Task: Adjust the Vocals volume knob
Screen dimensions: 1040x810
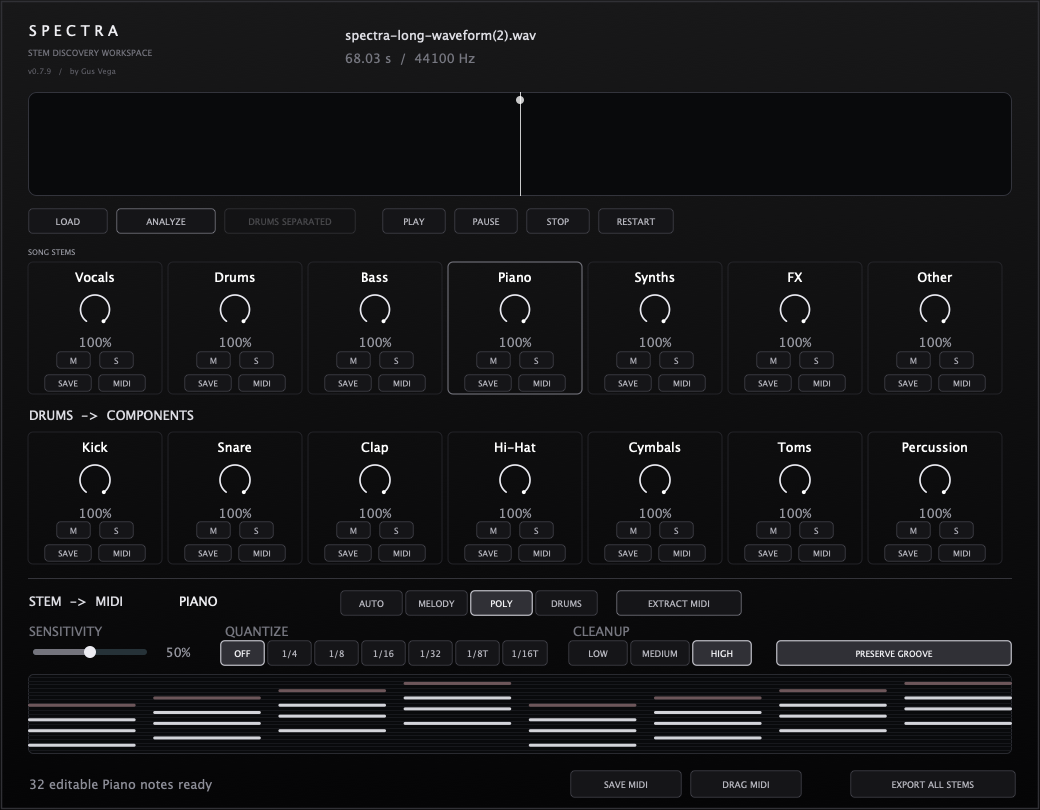Action: [95, 309]
